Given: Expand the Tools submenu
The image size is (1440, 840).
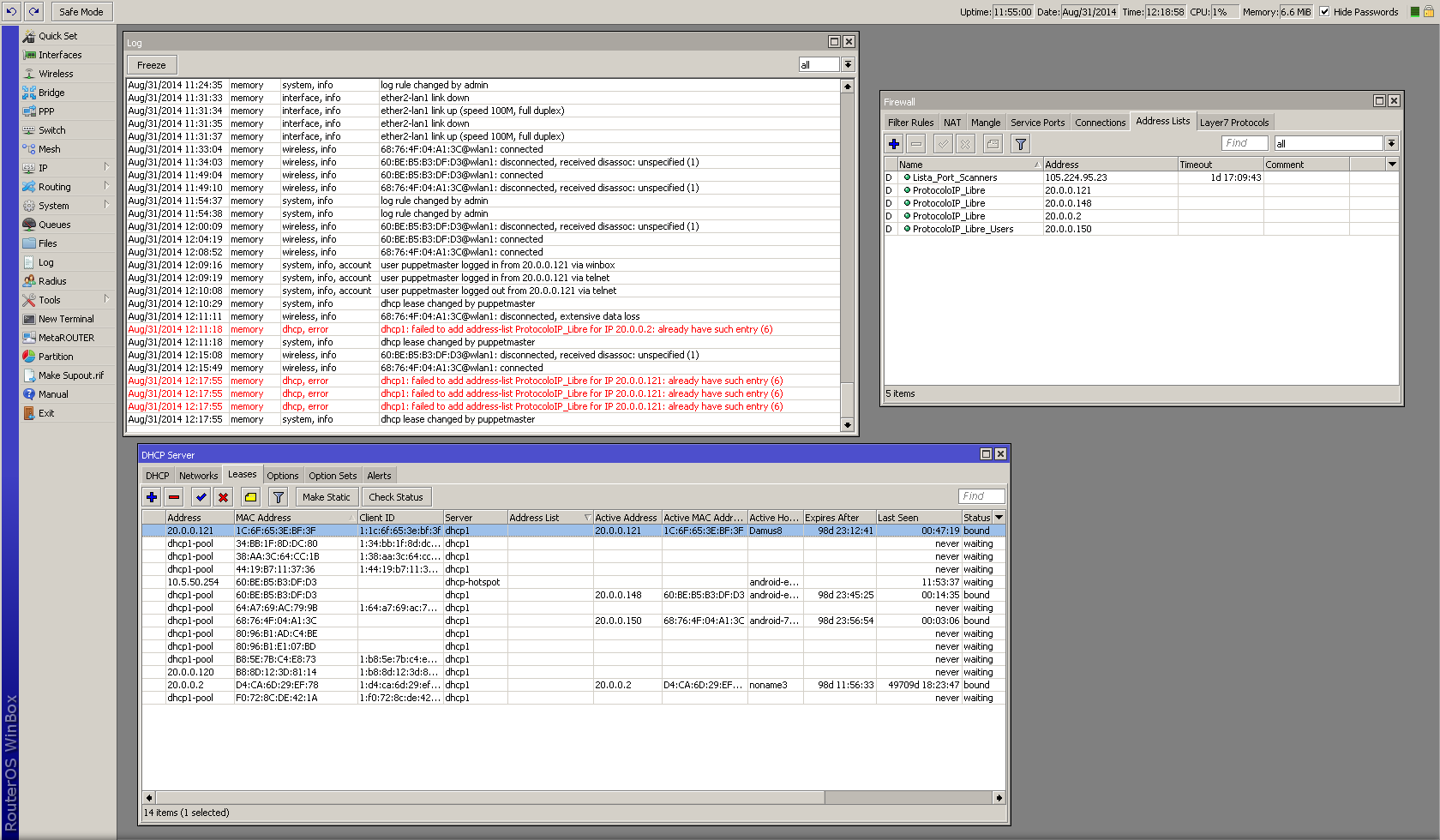Looking at the screenshot, I should pos(107,300).
